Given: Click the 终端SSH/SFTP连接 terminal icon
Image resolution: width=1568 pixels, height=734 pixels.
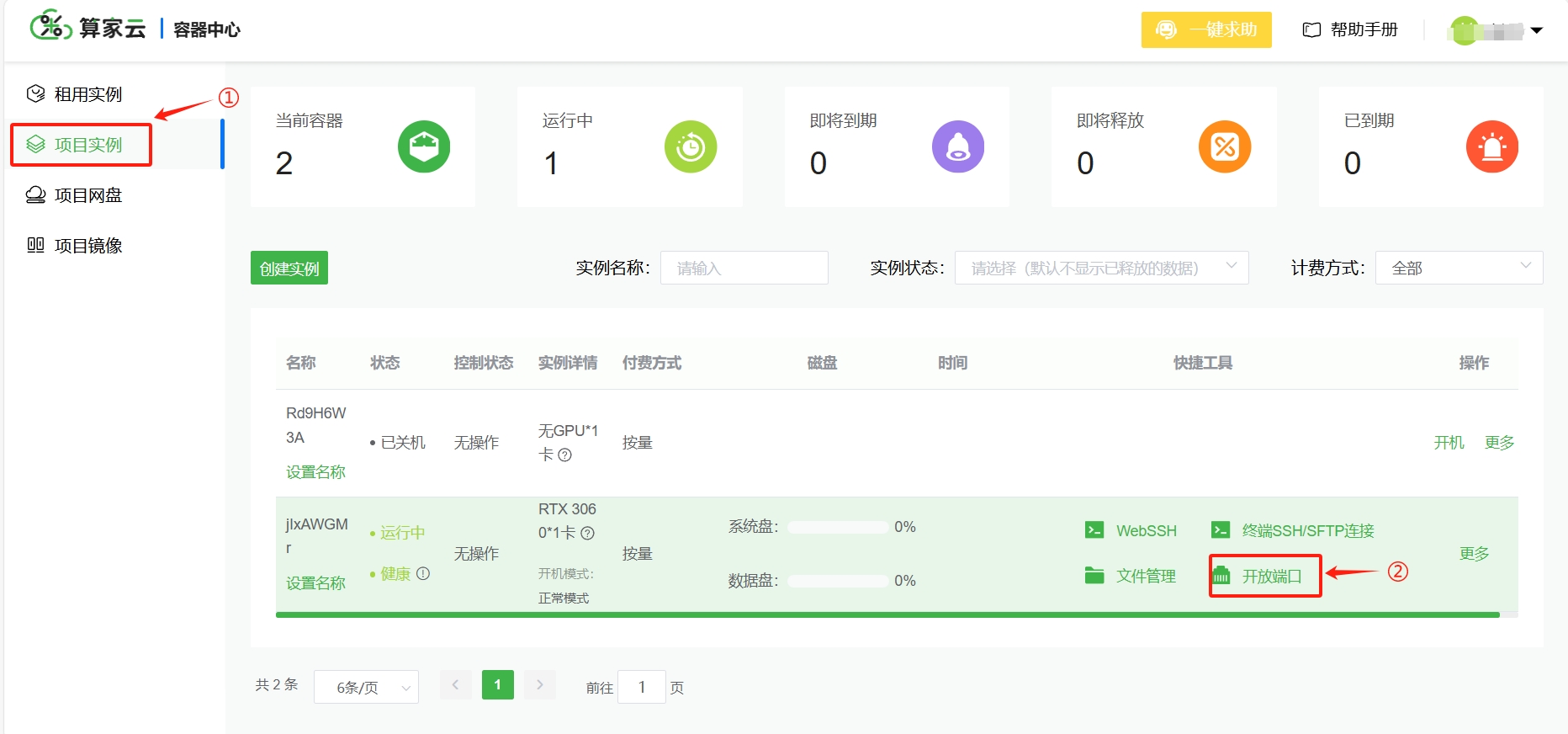Looking at the screenshot, I should [1221, 529].
